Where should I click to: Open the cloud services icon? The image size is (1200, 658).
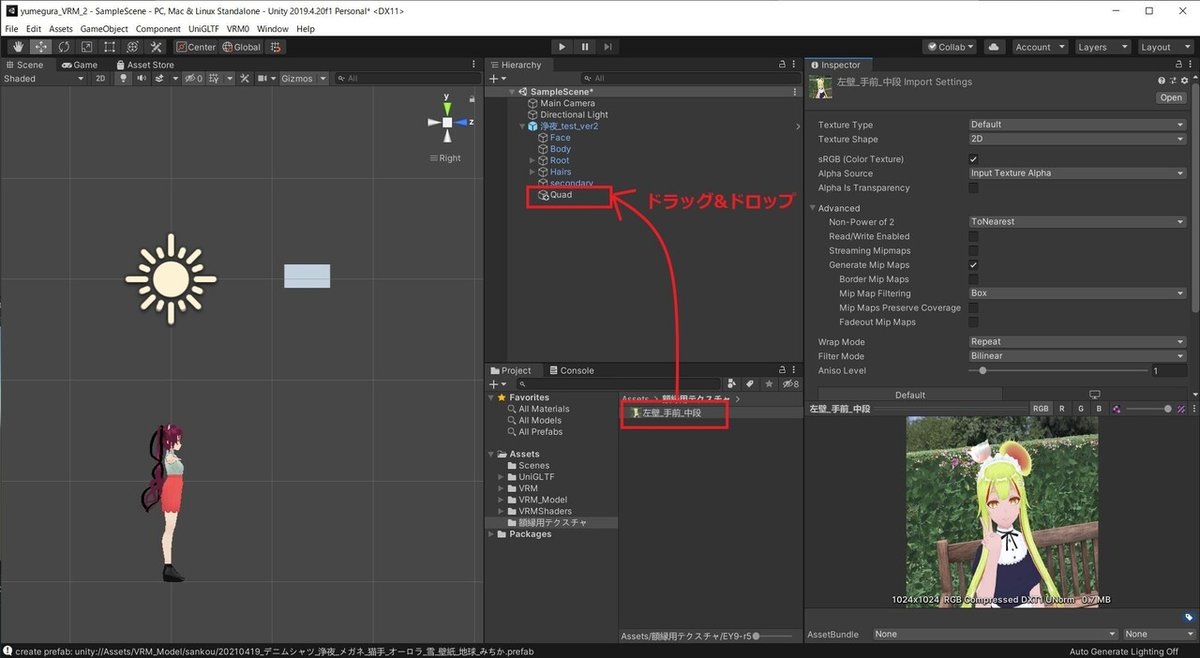(x=993, y=47)
